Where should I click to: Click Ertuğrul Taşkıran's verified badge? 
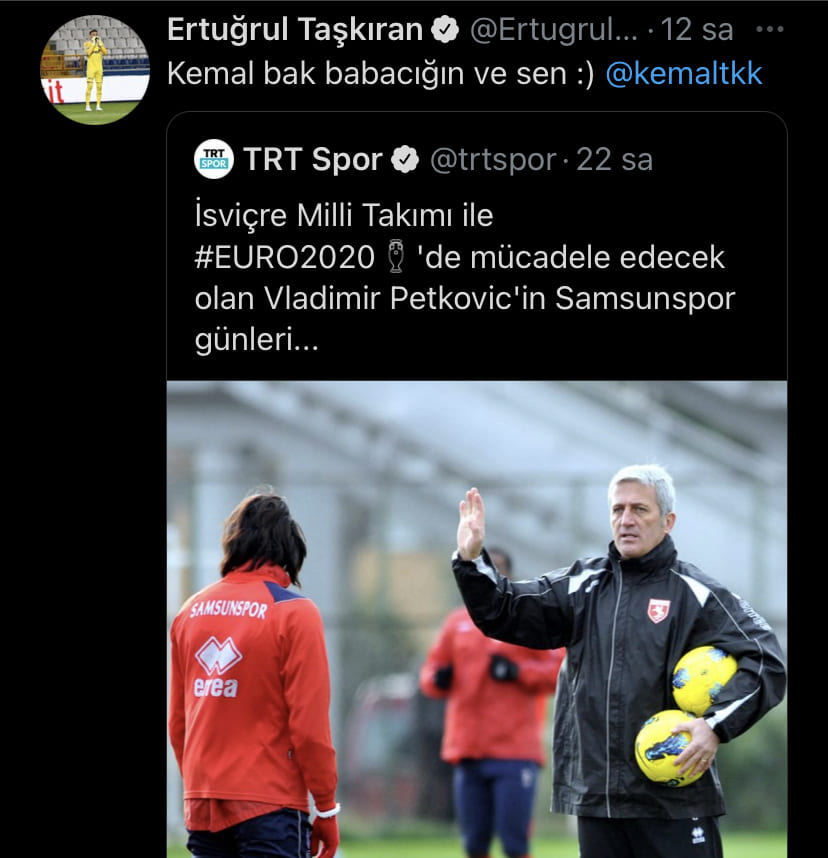coord(445,30)
